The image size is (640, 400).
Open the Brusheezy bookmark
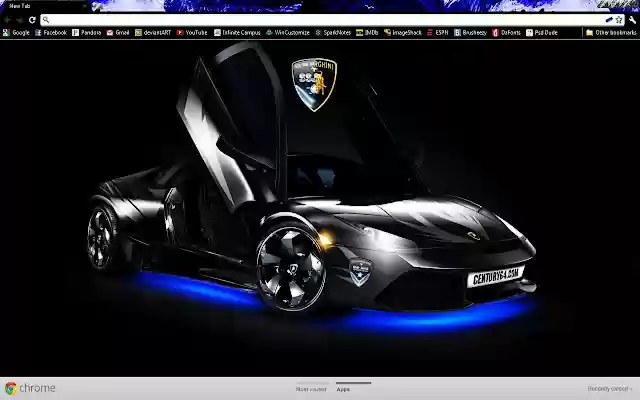(x=471, y=33)
